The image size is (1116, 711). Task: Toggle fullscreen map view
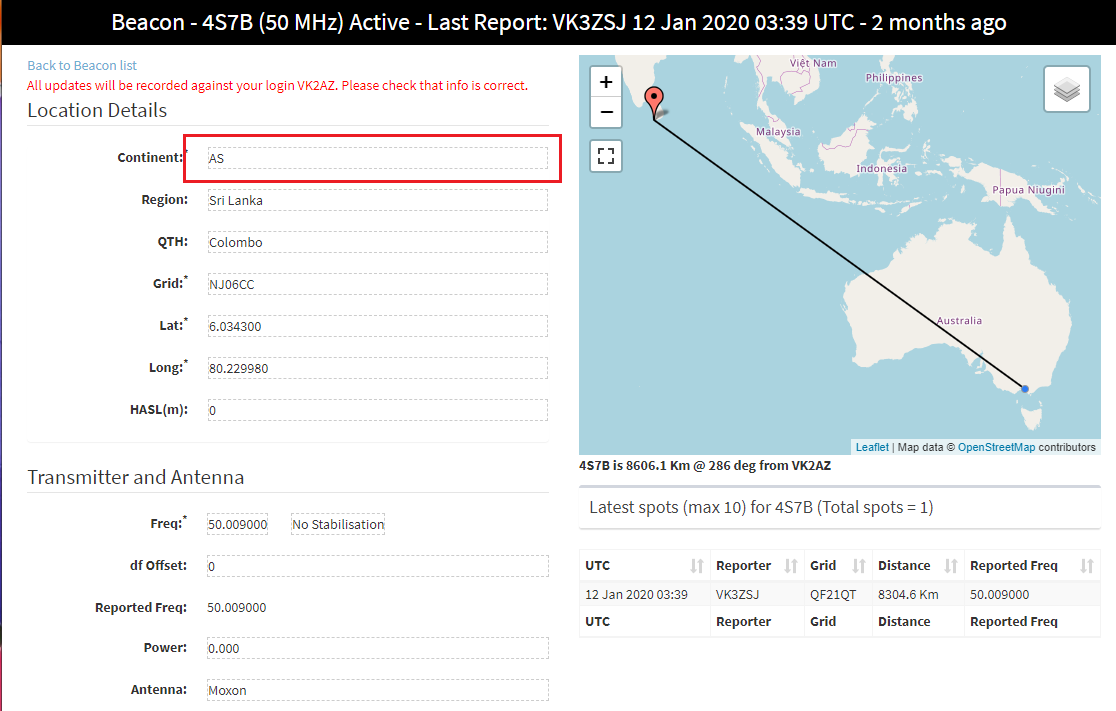click(x=606, y=155)
